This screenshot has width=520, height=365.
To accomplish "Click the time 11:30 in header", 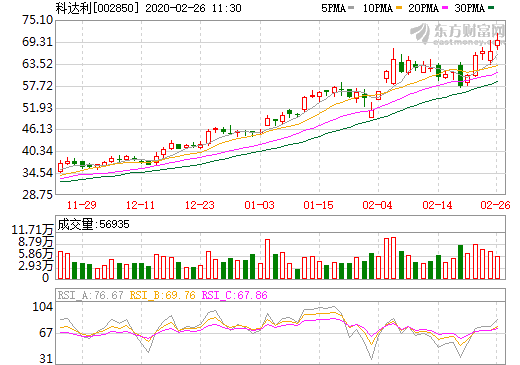I will (x=227, y=8).
